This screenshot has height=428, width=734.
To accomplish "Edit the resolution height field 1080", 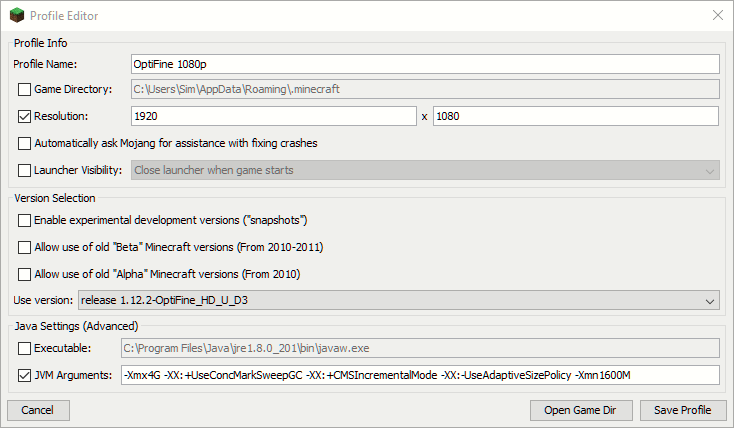I will click(576, 116).
